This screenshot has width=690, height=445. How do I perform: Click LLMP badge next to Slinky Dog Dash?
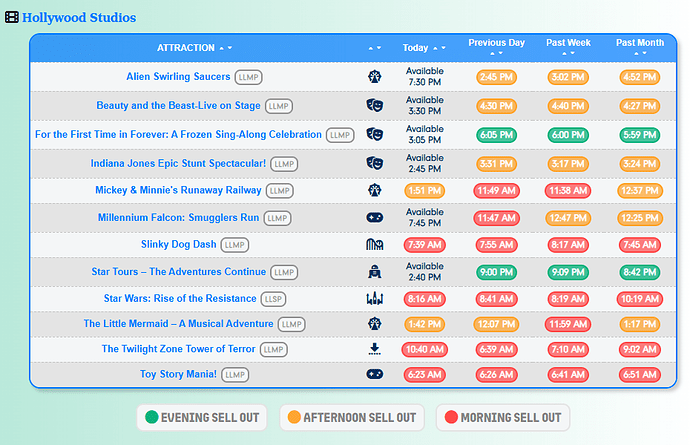(x=235, y=245)
